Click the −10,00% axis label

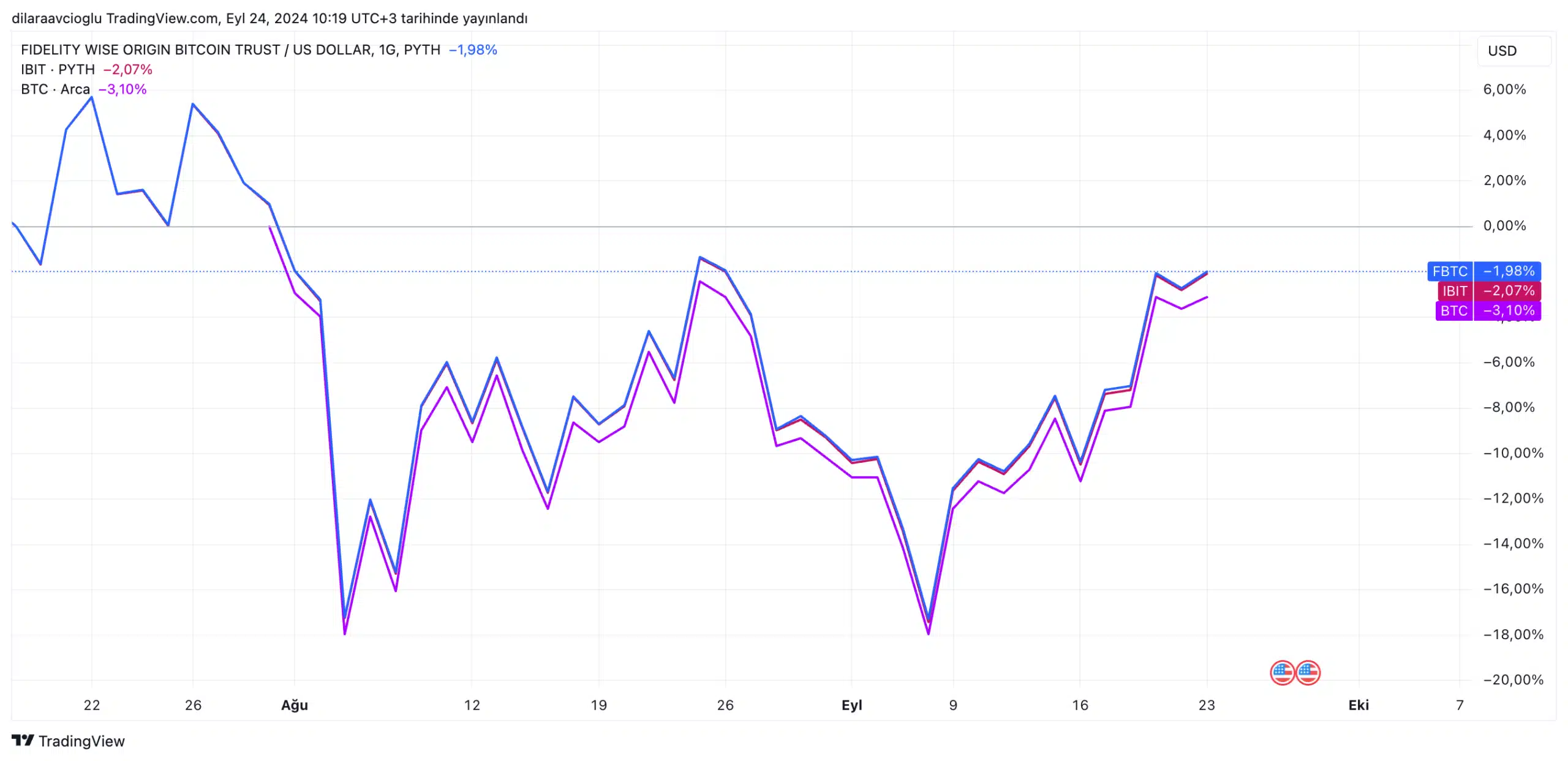point(1513,453)
